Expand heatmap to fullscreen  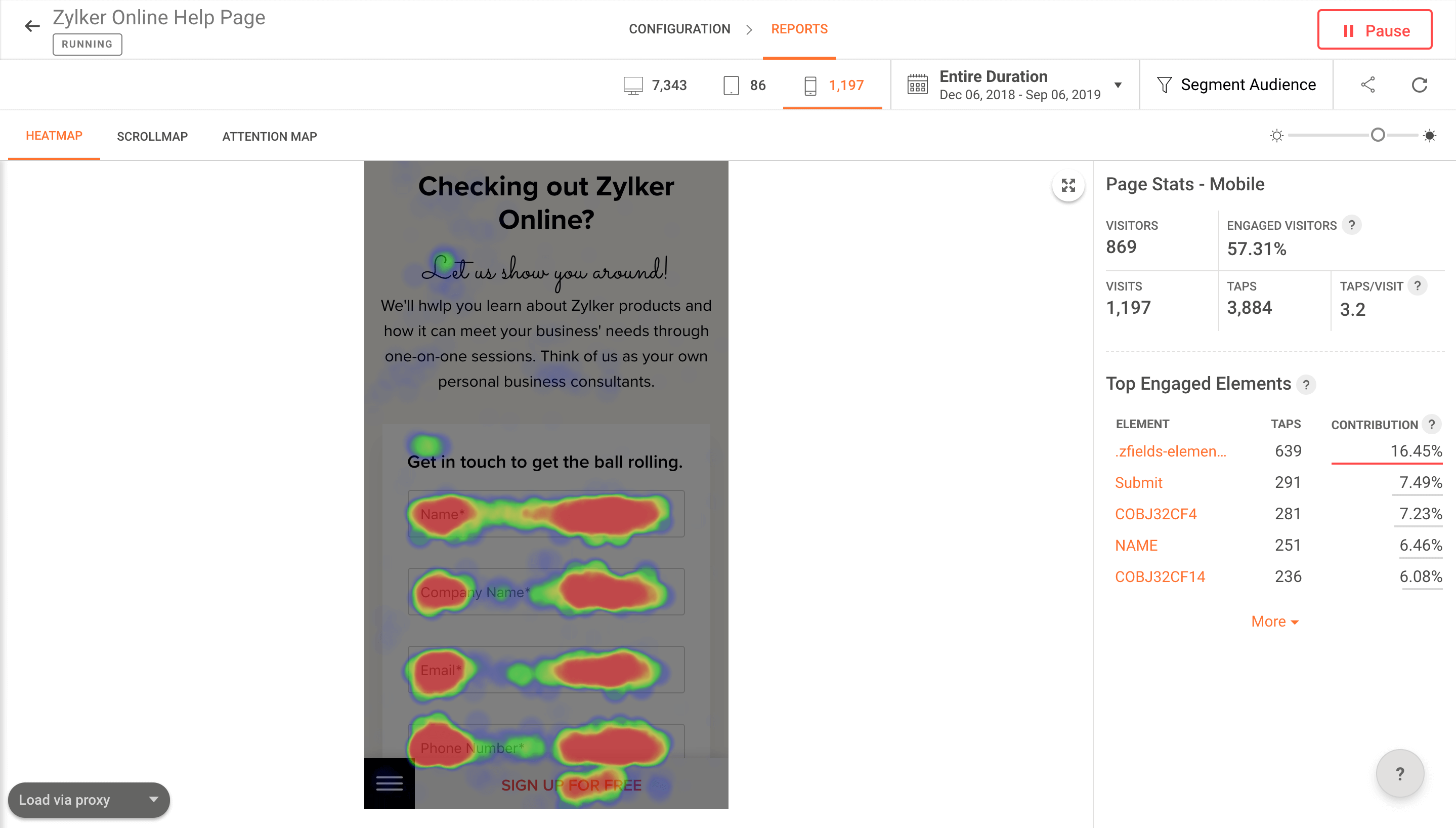tap(1068, 185)
